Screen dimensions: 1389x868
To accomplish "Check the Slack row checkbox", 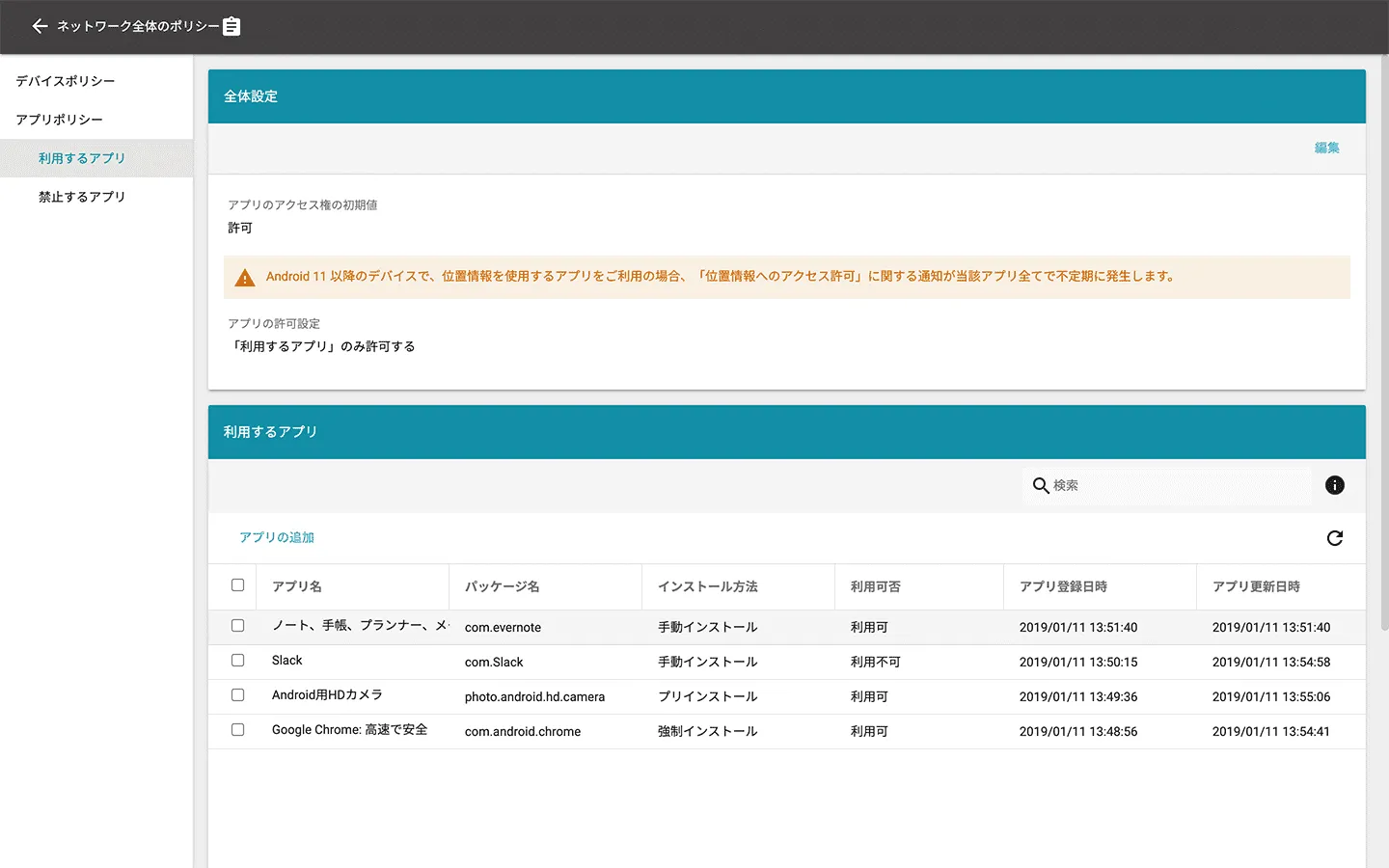I will [237, 660].
